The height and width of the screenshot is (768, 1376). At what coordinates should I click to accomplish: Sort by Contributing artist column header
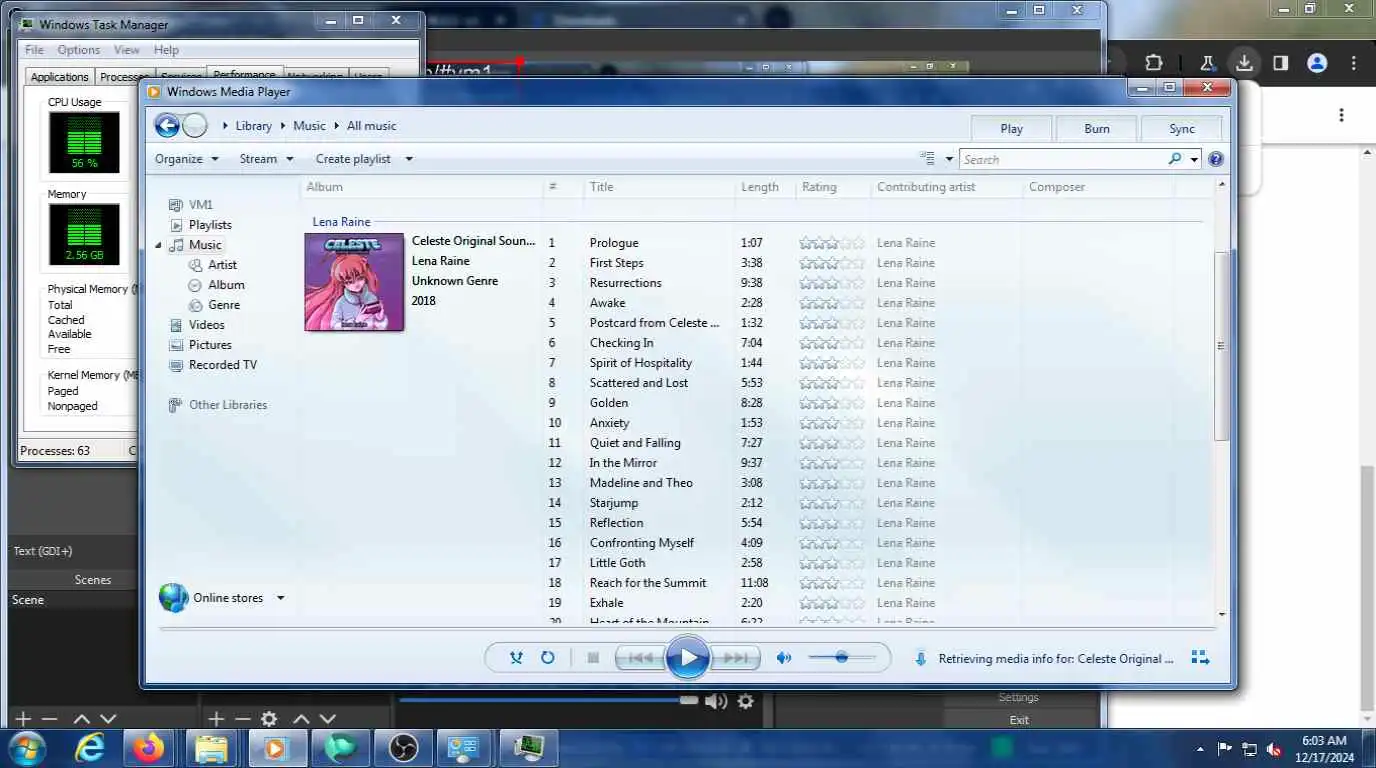pyautogui.click(x=946, y=187)
